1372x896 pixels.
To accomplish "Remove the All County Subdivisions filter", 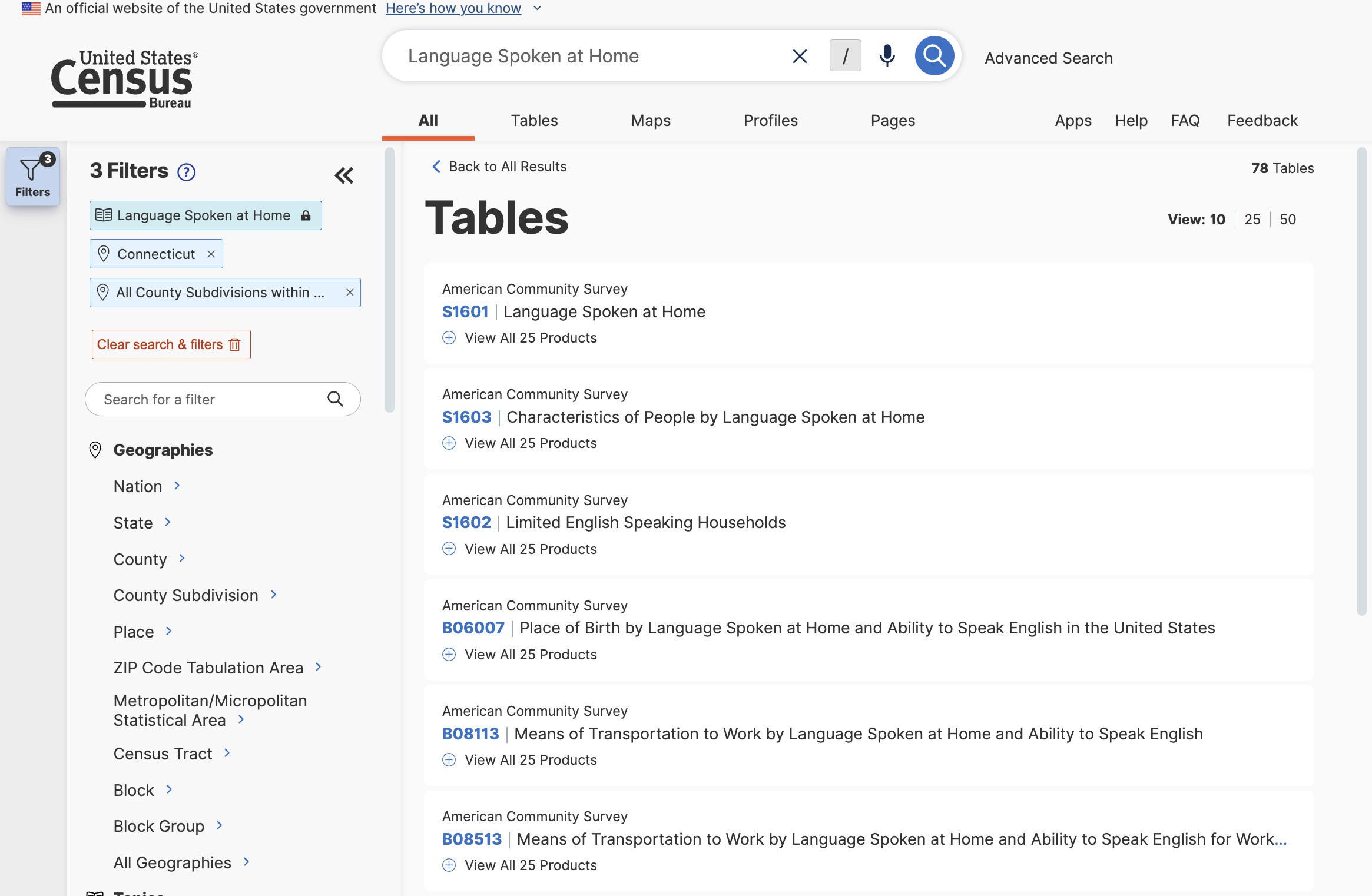I will click(x=350, y=292).
